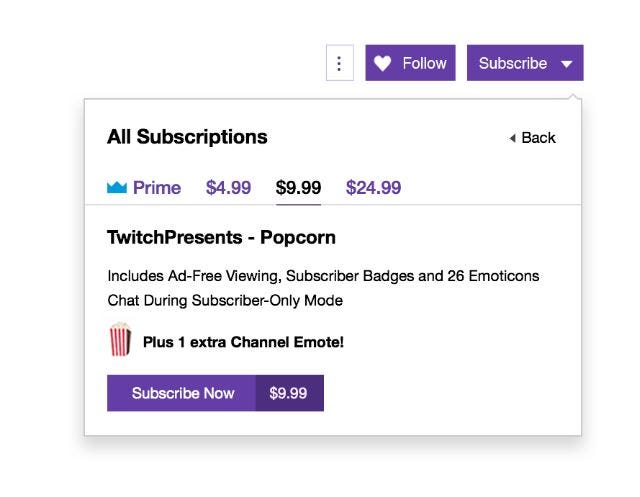Image resolution: width=640 pixels, height=497 pixels.
Task: Click the Follow button label
Action: [424, 64]
